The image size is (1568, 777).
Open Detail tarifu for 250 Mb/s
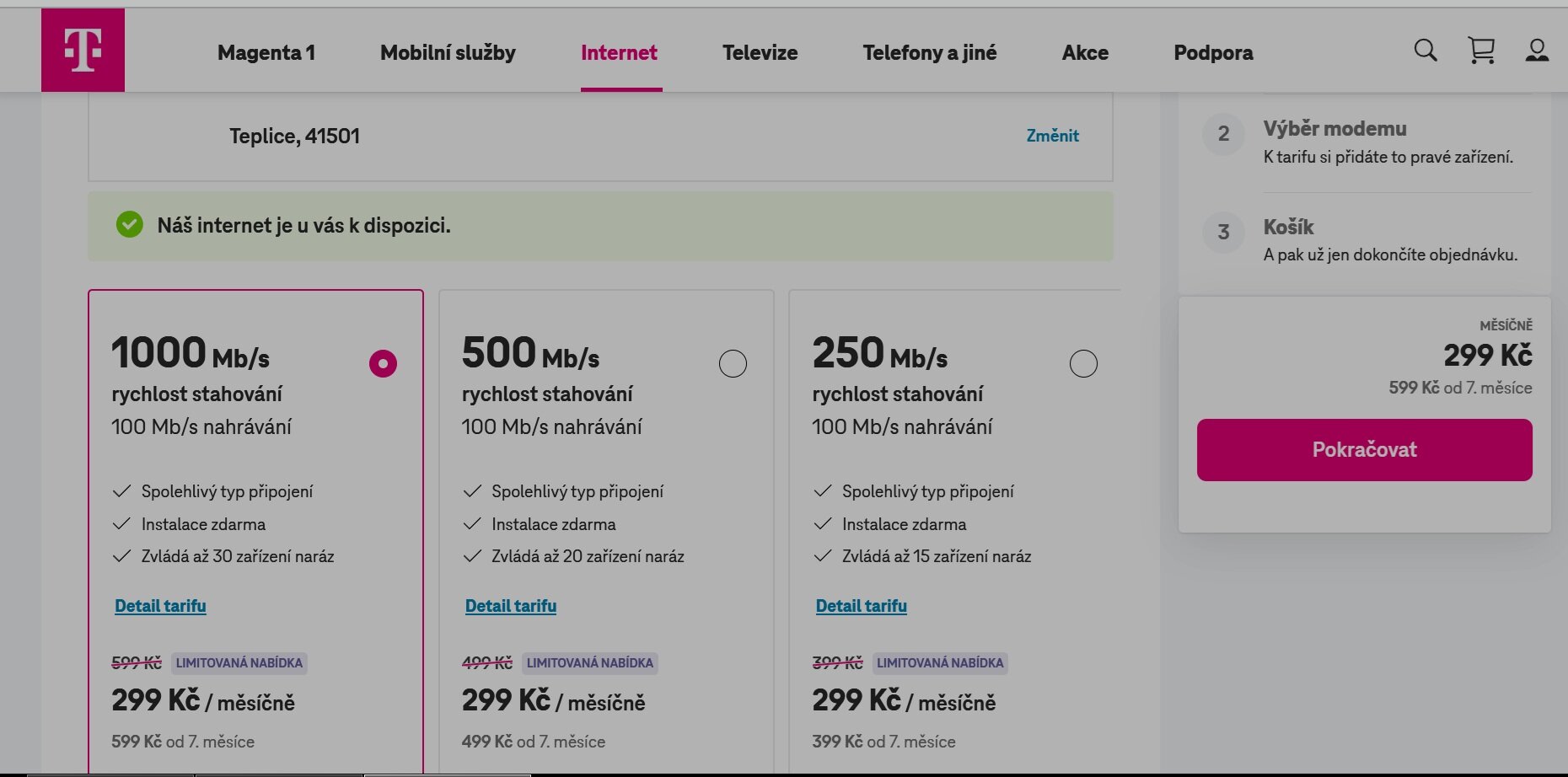861,606
